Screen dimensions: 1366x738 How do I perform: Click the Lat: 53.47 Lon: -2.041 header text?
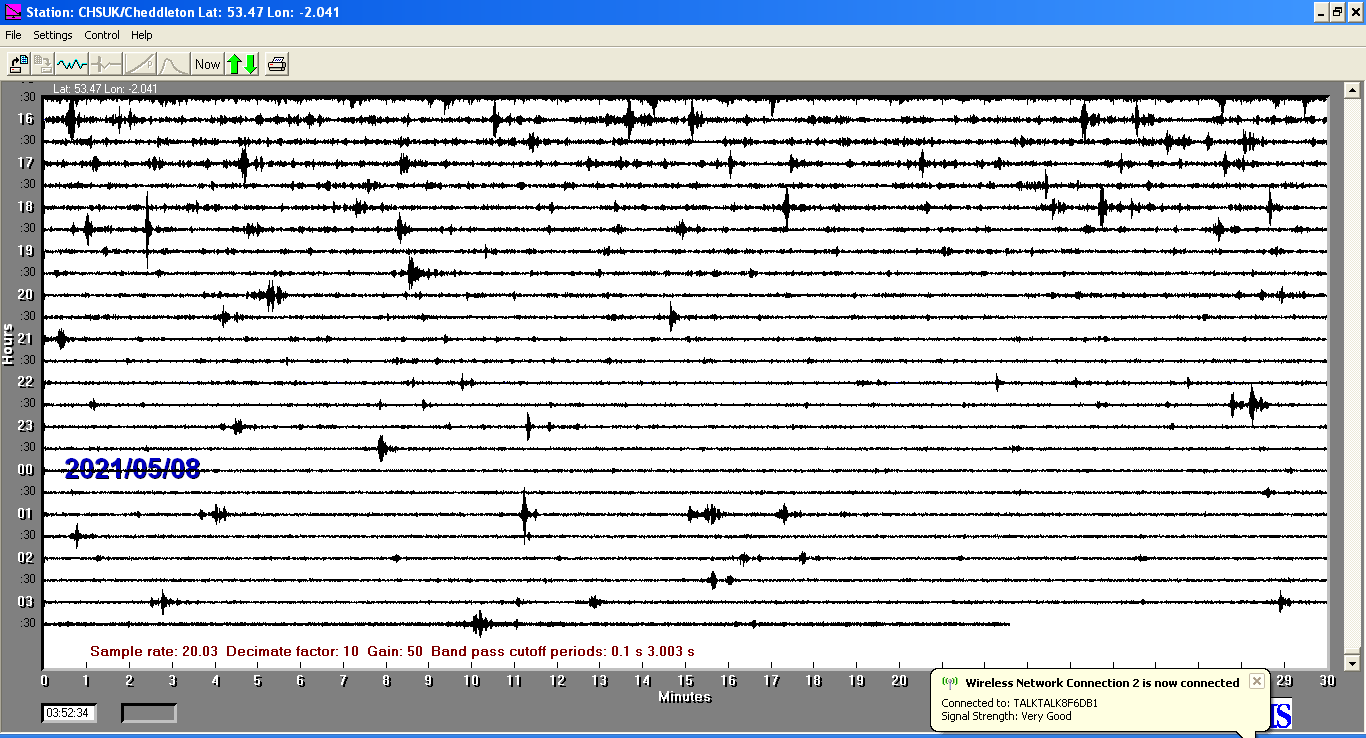tap(105, 89)
